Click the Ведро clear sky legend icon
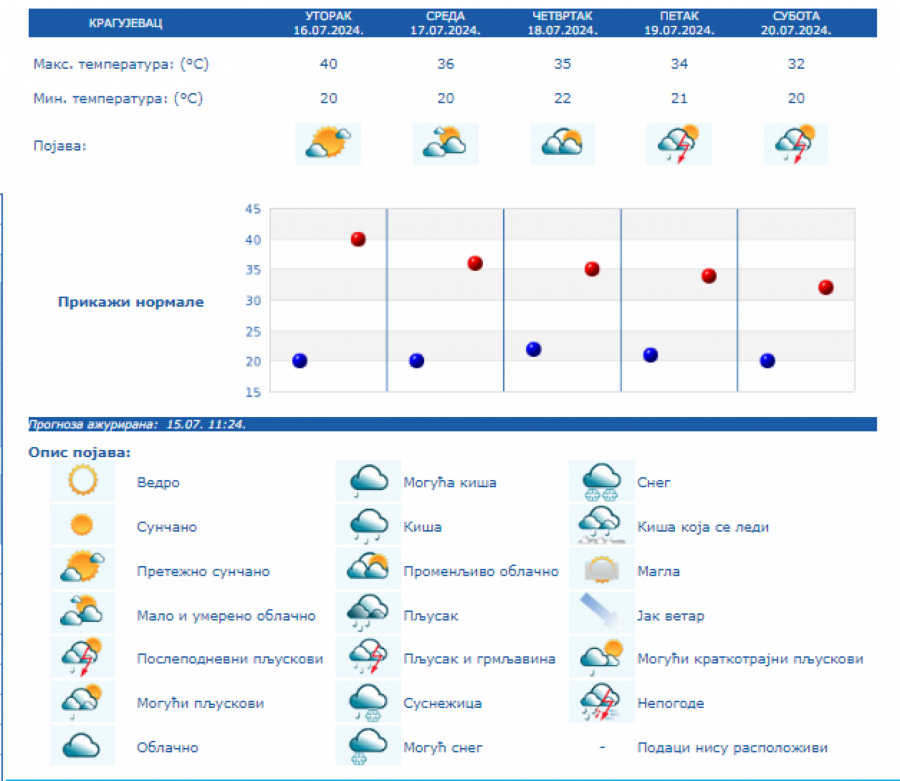 click(83, 482)
